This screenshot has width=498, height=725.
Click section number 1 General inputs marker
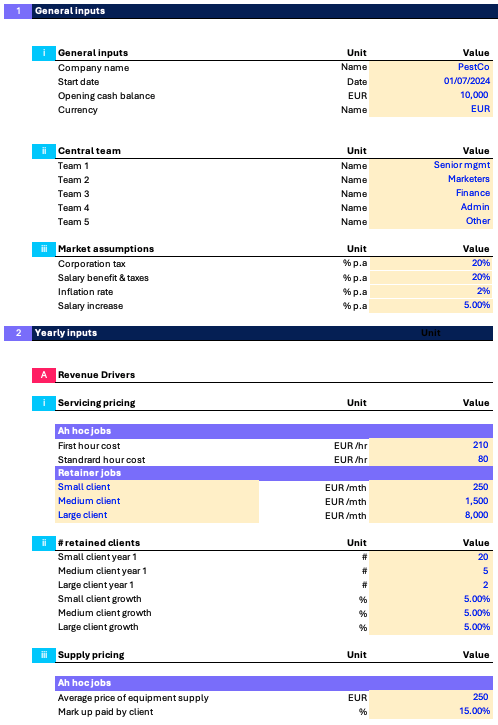(18, 11)
